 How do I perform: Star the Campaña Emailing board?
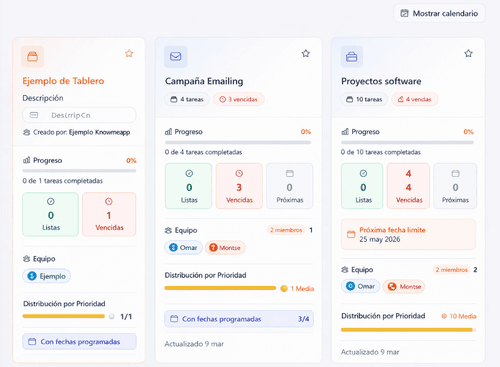coord(306,53)
